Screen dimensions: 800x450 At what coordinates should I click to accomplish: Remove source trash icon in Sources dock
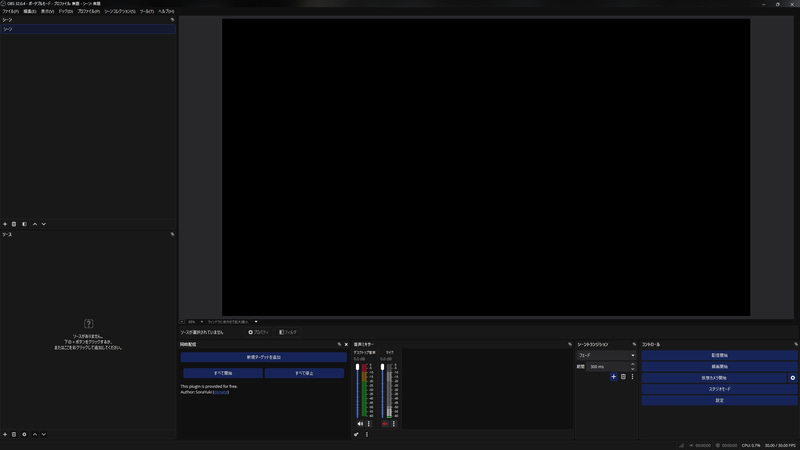tap(14, 434)
